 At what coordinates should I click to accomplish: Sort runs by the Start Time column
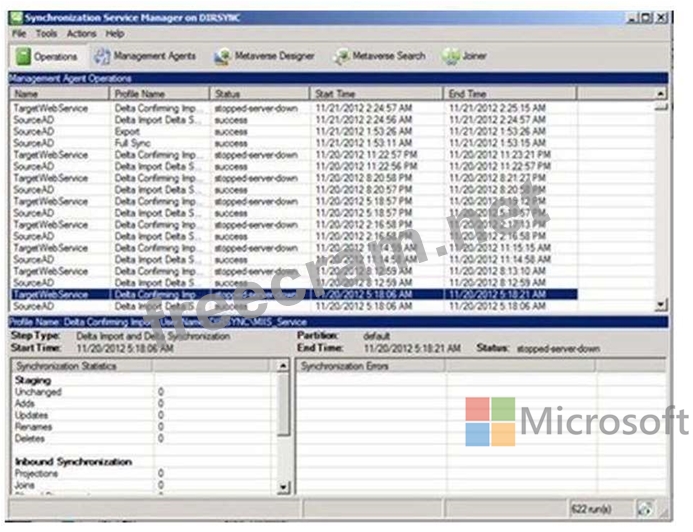click(376, 93)
